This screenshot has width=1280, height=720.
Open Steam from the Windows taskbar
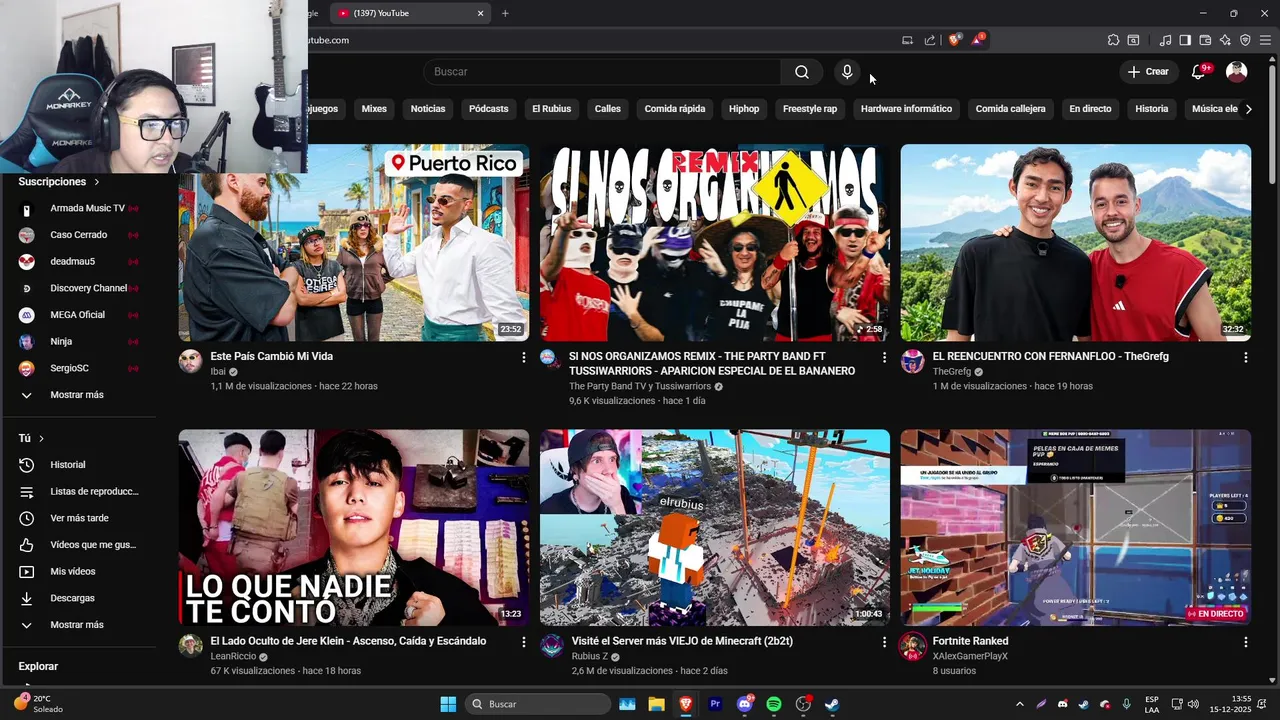pos(831,704)
